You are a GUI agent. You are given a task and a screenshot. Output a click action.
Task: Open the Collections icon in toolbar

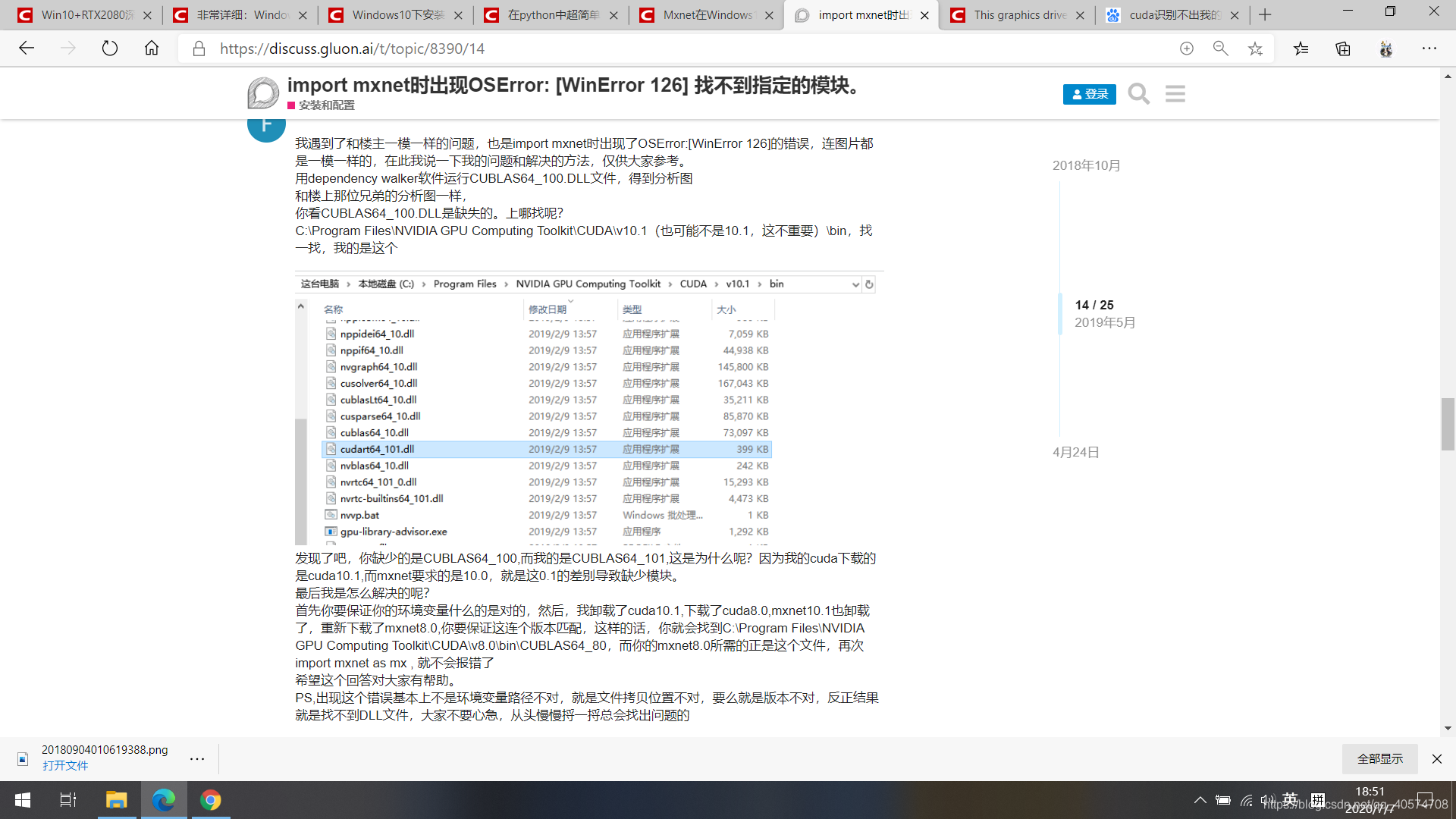pyautogui.click(x=1343, y=49)
